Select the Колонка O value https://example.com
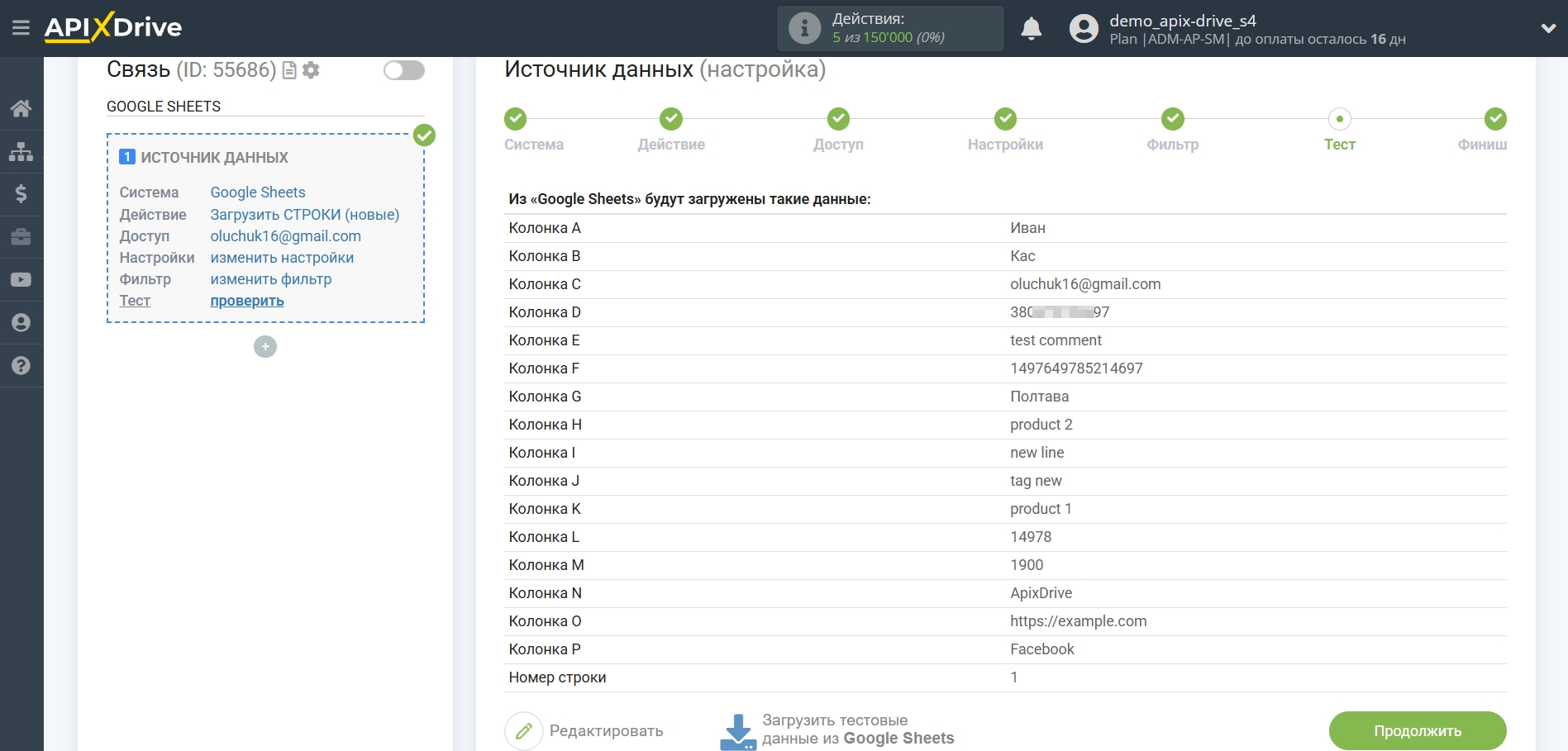This screenshot has width=1568, height=751. point(1078,621)
